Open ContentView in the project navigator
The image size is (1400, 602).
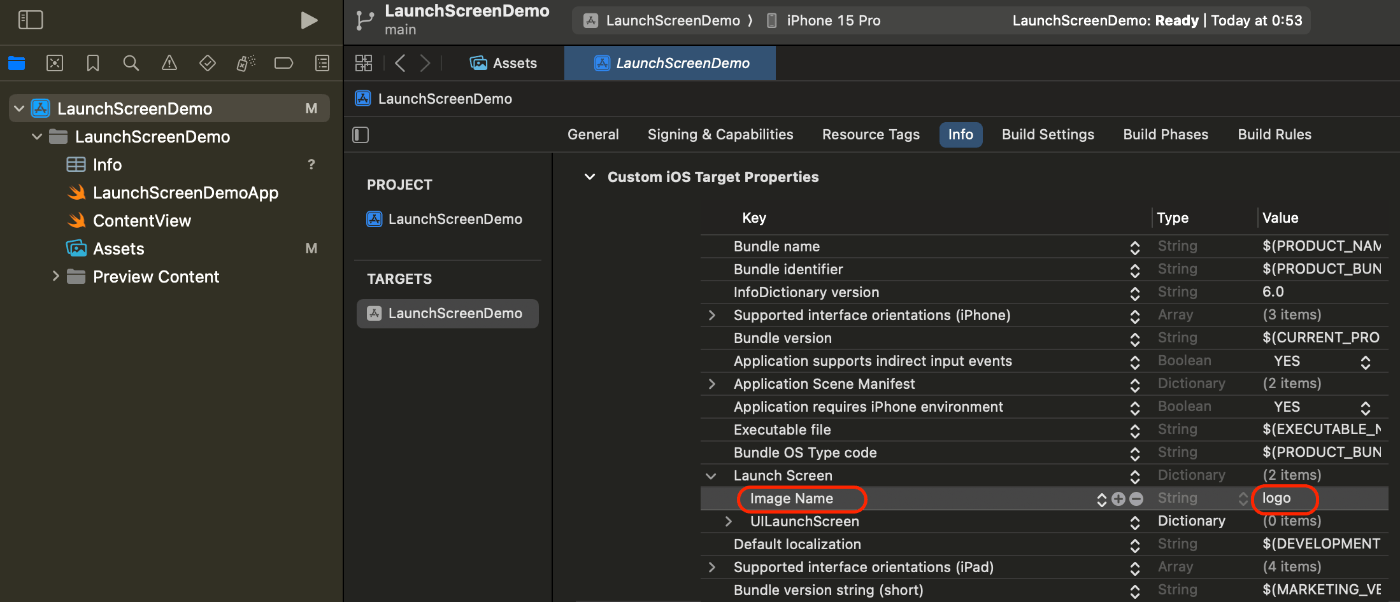point(142,221)
